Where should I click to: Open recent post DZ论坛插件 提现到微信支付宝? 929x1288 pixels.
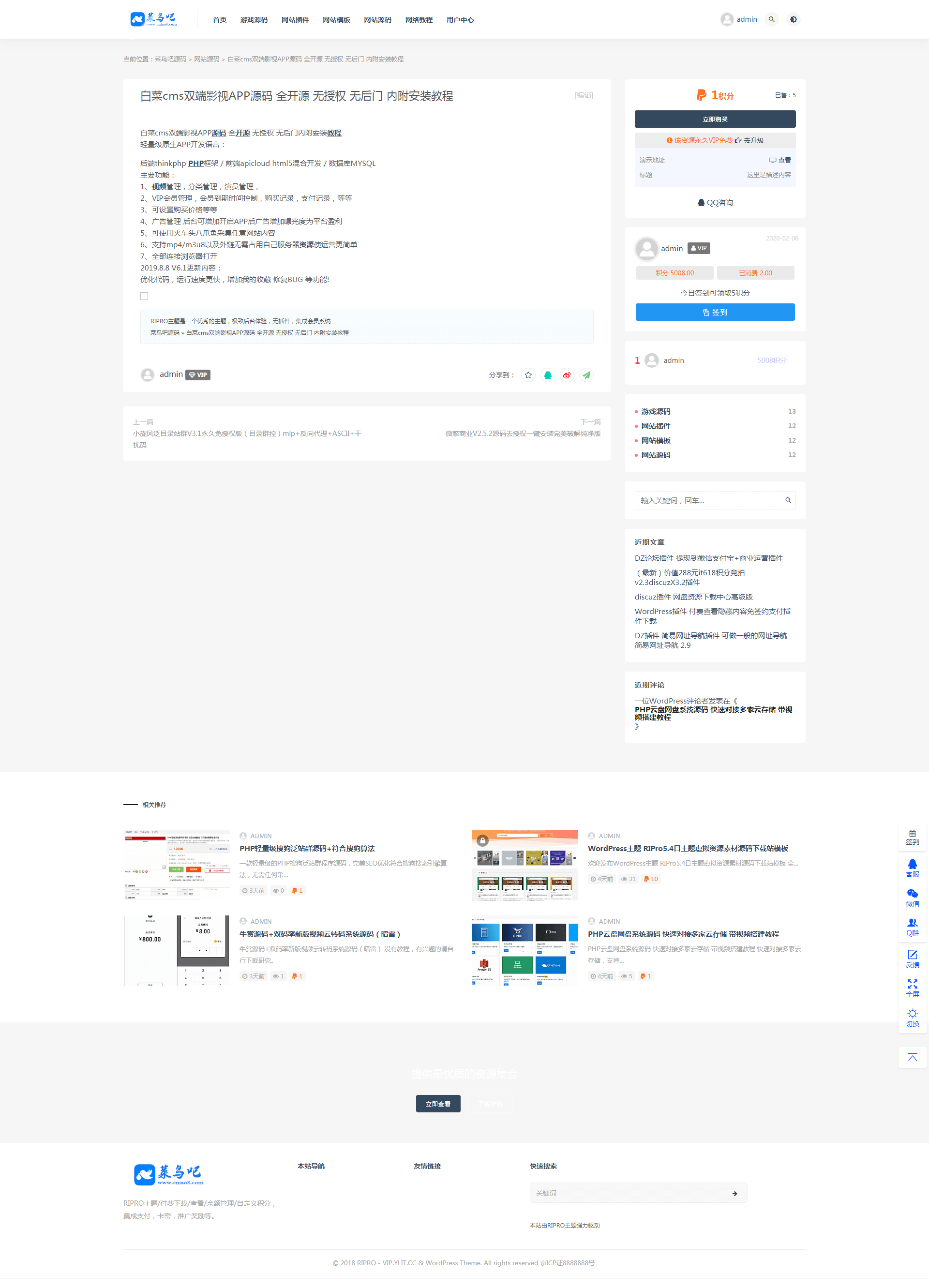coord(709,558)
